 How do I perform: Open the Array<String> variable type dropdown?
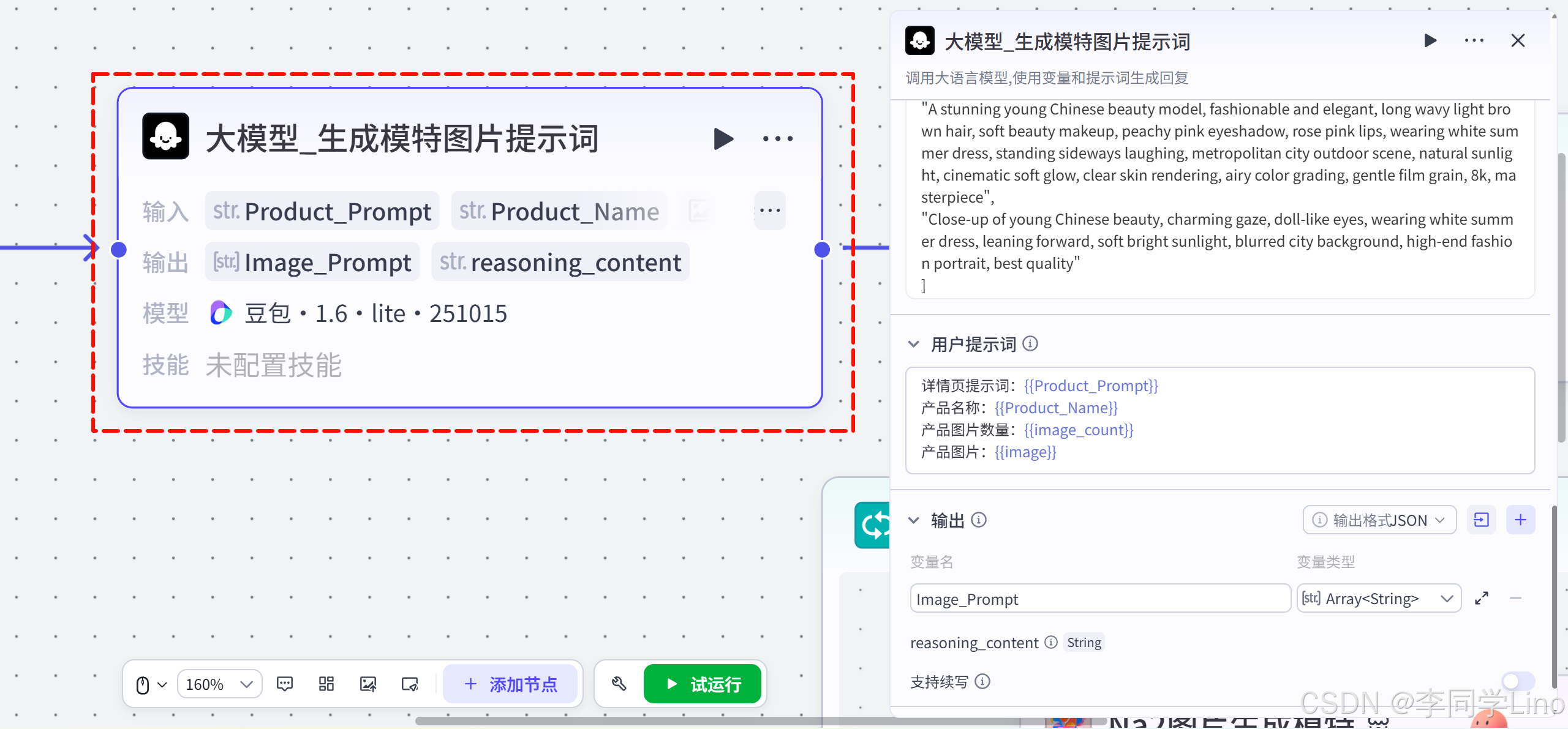point(1378,598)
